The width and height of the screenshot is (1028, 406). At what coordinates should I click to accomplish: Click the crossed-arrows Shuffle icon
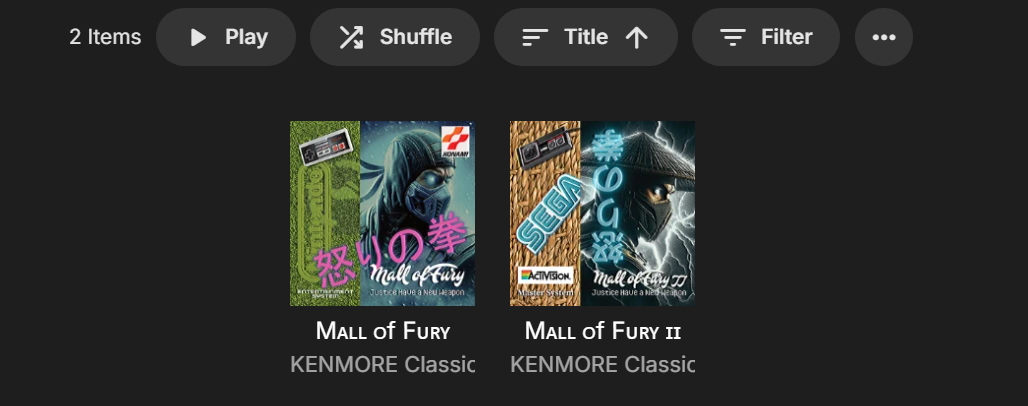point(351,37)
